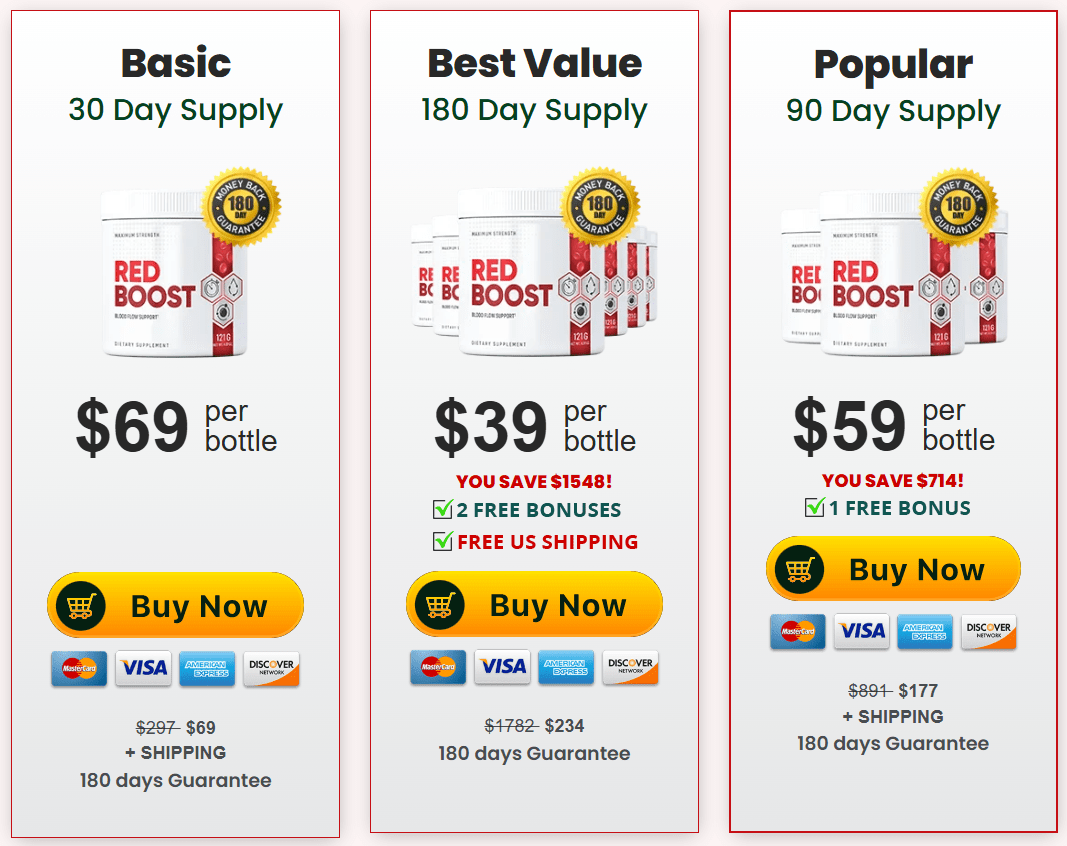Click the Buy Now button for Best Value plan
This screenshot has width=1067, height=846.
(x=534, y=605)
